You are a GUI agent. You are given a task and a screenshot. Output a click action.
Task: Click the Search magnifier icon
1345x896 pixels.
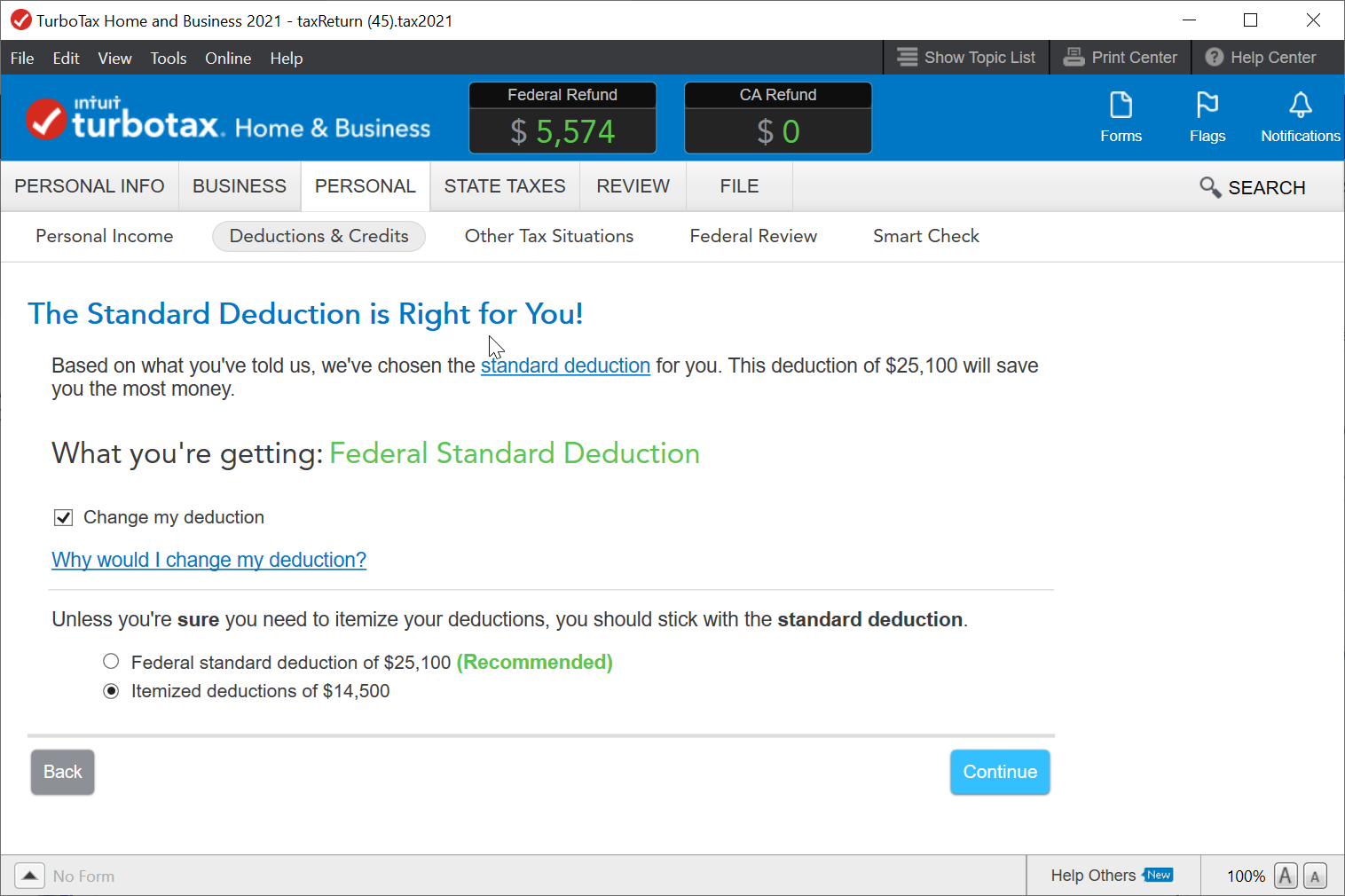pos(1210,187)
